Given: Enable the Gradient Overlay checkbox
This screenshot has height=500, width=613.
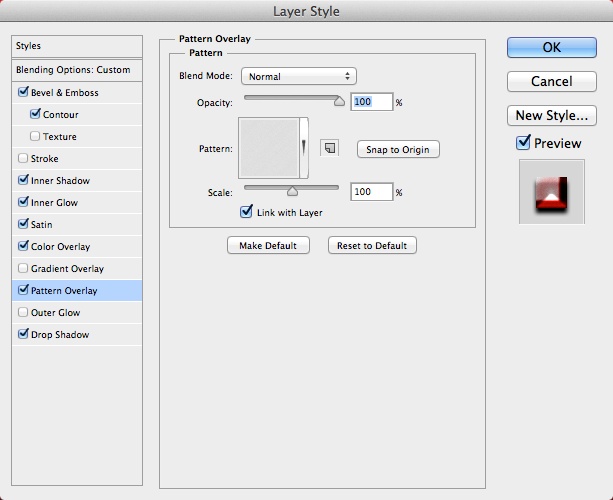Looking at the screenshot, I should 23,268.
